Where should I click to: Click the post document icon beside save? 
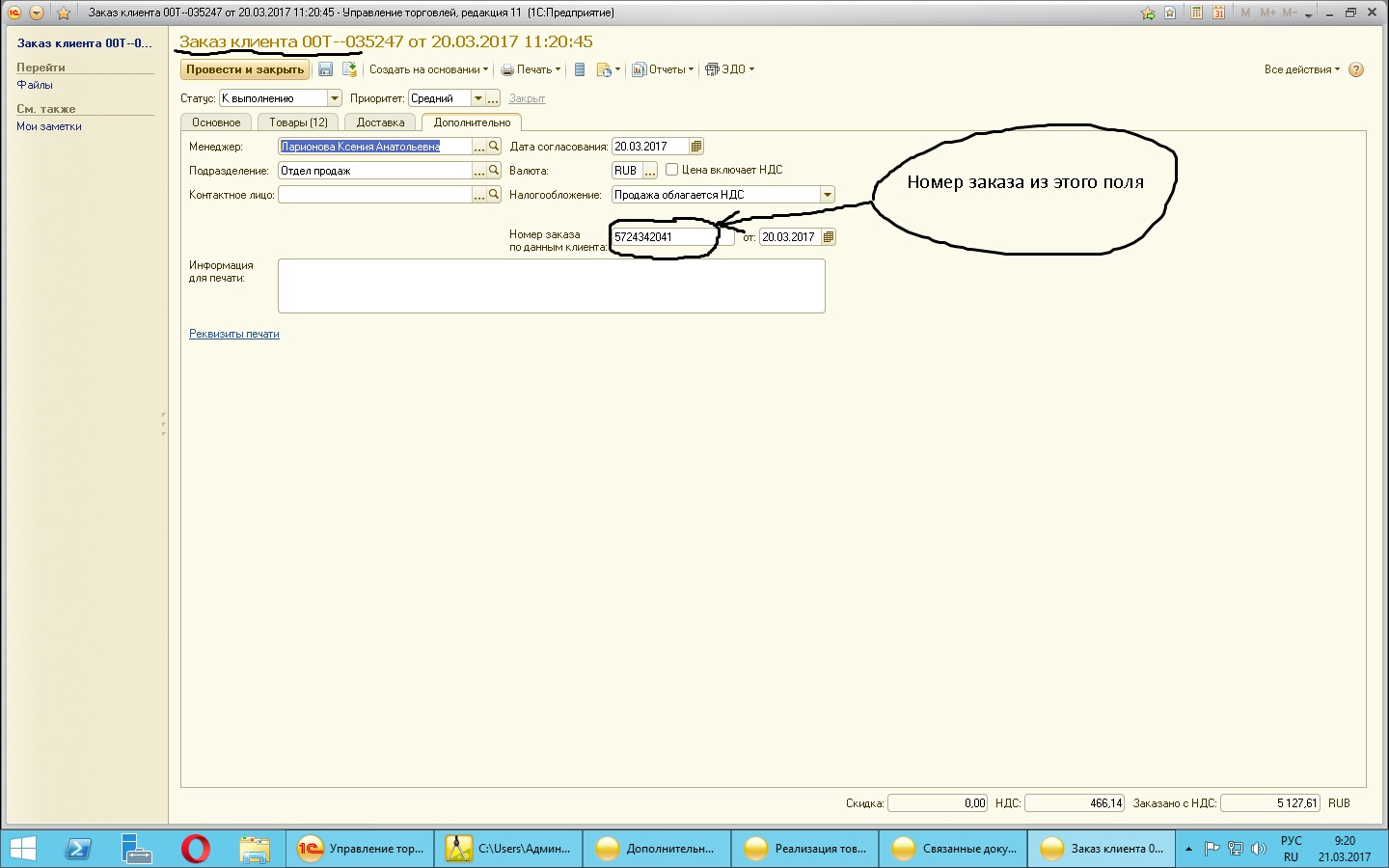pos(349,69)
